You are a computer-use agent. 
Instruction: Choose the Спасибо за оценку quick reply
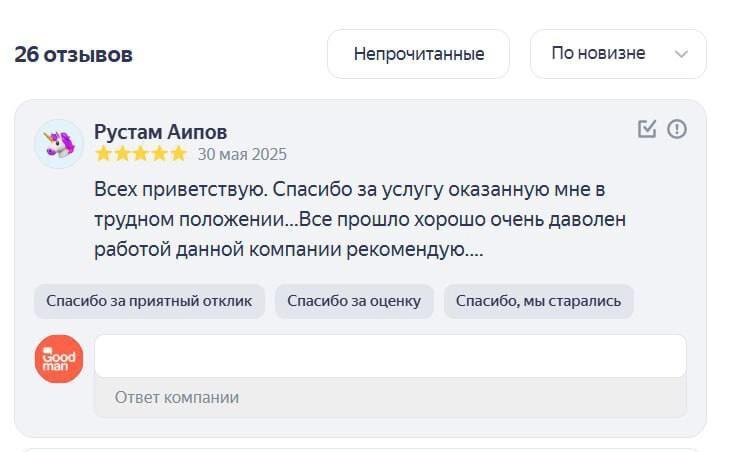pyautogui.click(x=354, y=301)
